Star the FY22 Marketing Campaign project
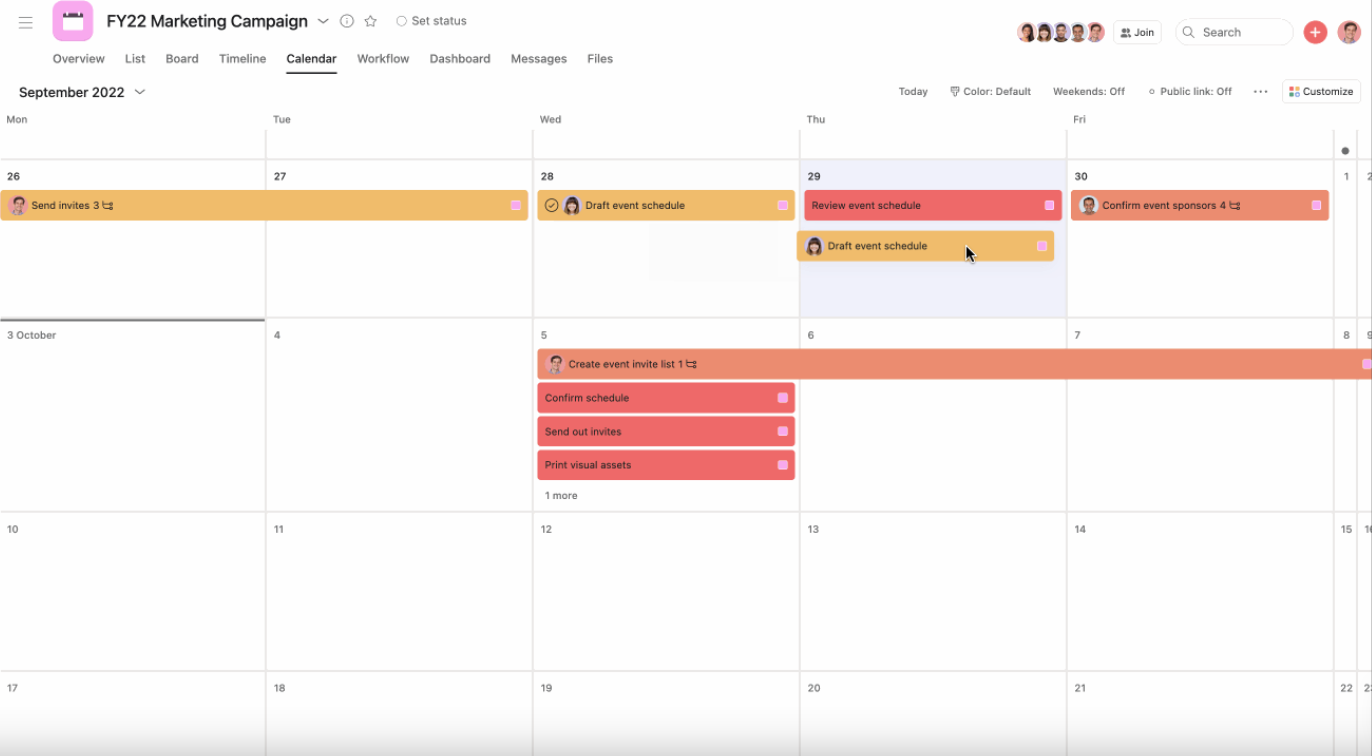The image size is (1372, 756). point(370,20)
